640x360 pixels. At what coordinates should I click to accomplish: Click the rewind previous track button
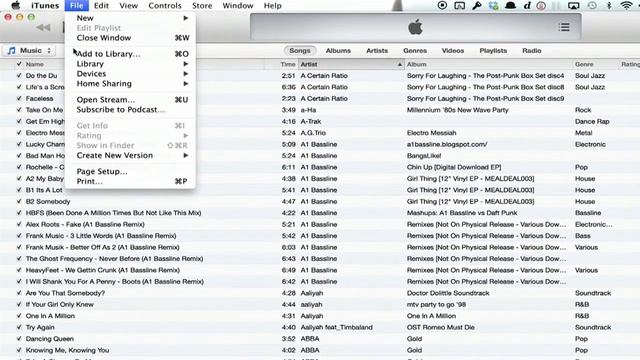pyautogui.click(x=43, y=27)
